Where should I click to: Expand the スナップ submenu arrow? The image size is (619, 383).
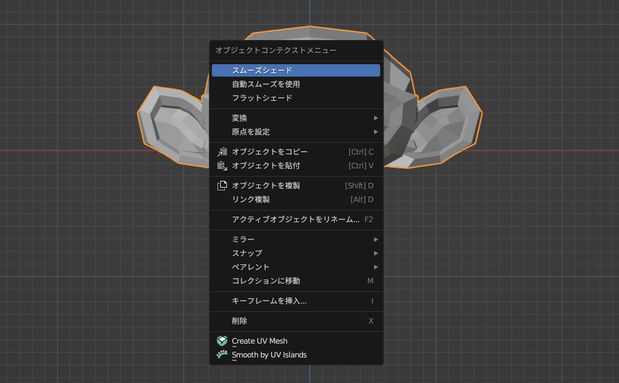pos(376,253)
